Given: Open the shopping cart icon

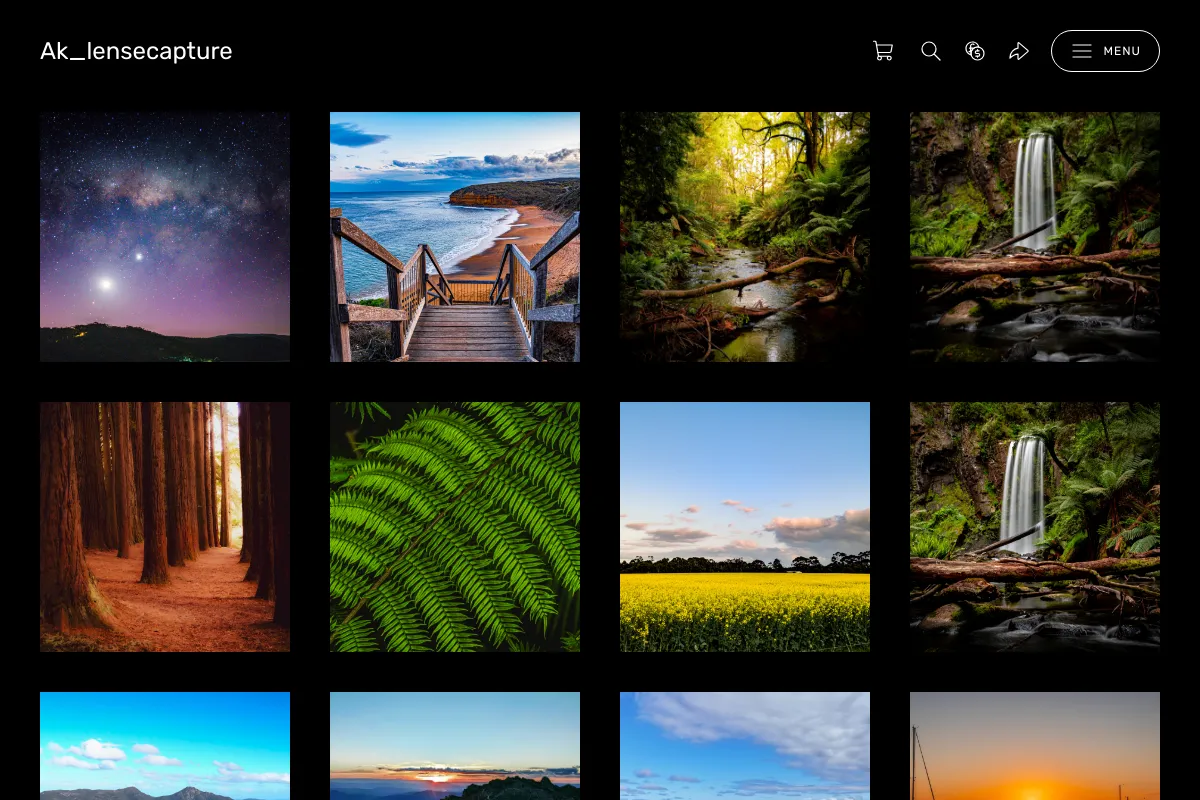Looking at the screenshot, I should click(883, 51).
